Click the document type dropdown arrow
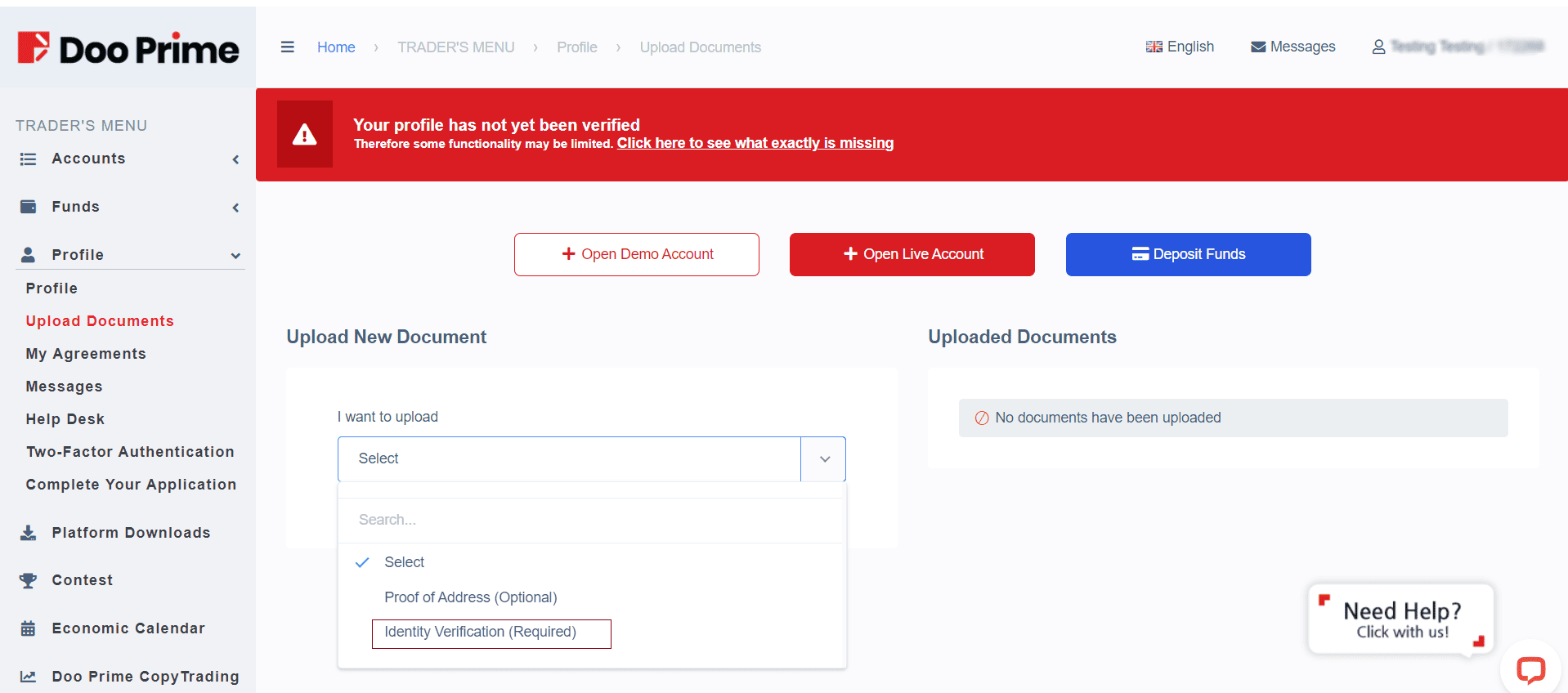Screen dimensions: 1568x693 824,459
